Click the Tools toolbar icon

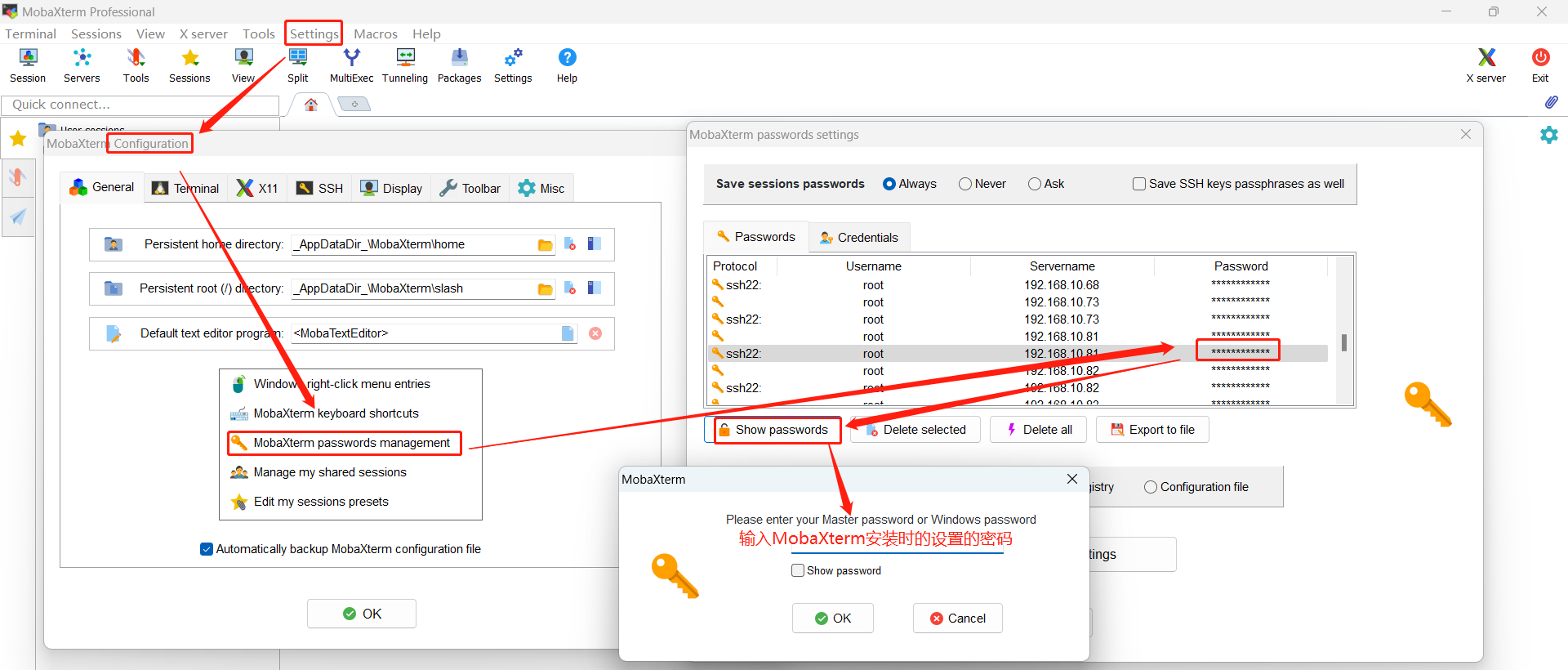click(136, 65)
